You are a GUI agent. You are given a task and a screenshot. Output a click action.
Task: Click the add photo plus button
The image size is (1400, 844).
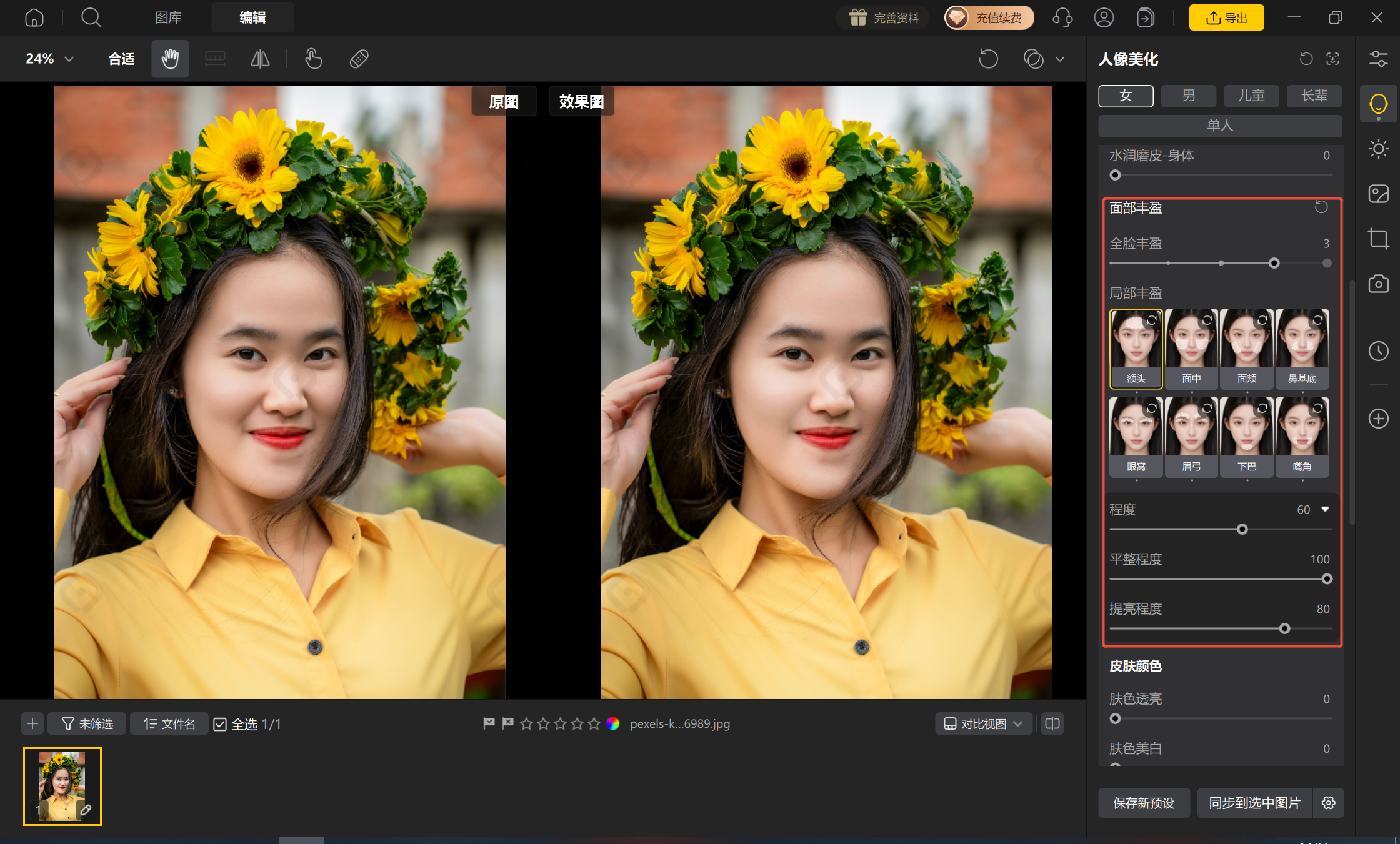[32, 723]
